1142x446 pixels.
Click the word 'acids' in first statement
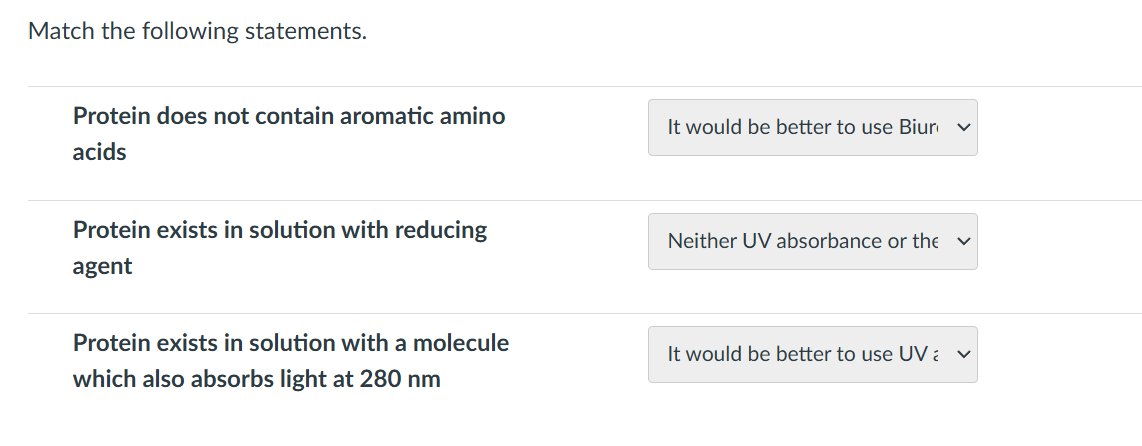[99, 152]
